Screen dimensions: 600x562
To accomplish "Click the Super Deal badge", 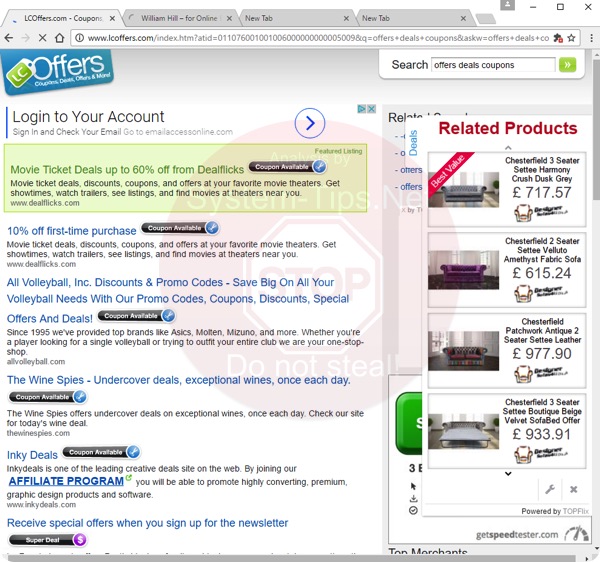I will 46,540.
